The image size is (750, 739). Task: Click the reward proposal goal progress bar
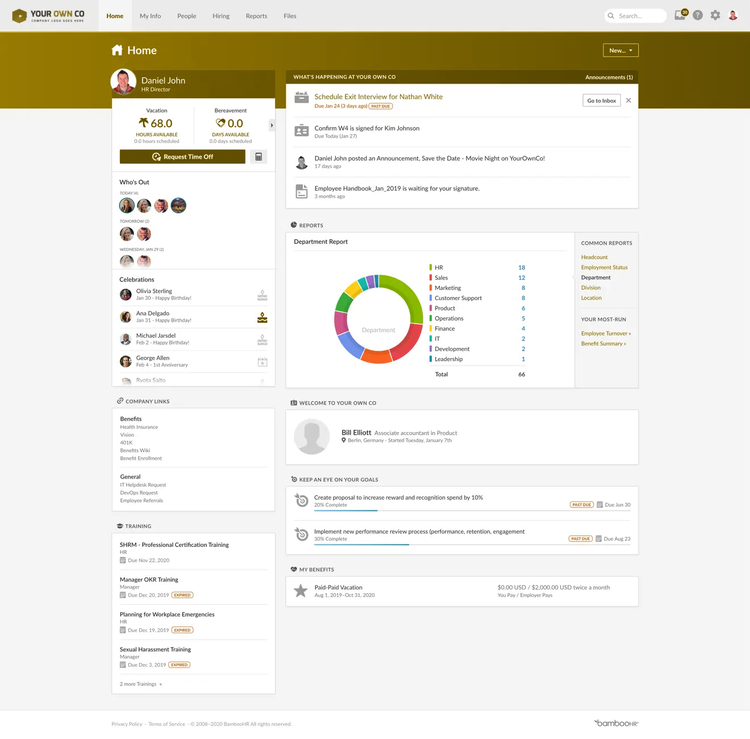[x=472, y=510]
